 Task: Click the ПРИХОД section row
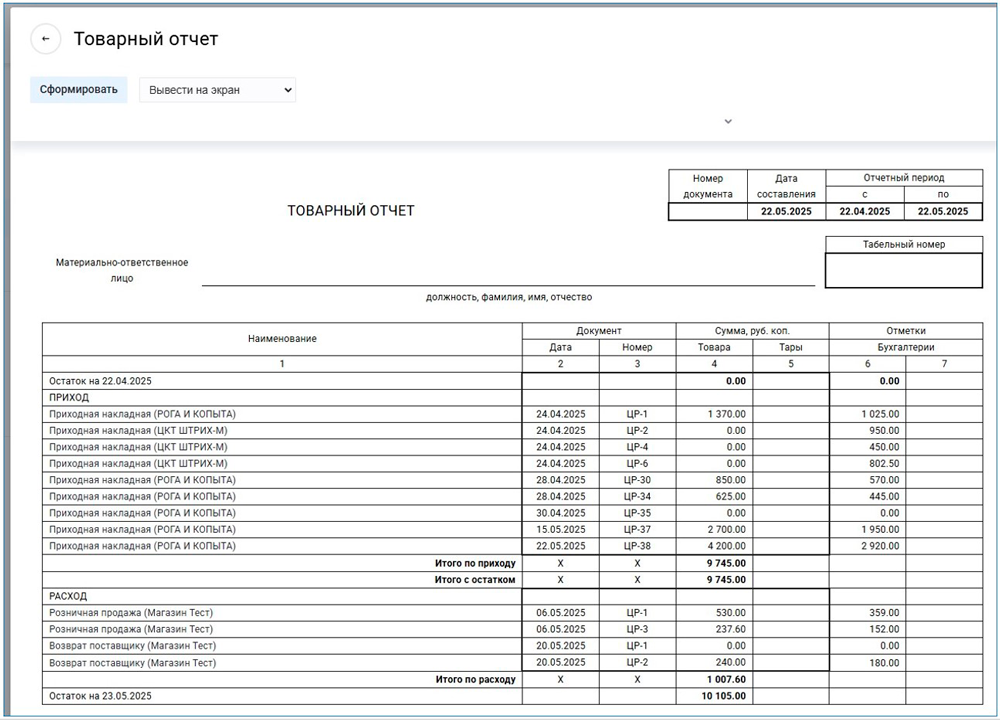70,397
